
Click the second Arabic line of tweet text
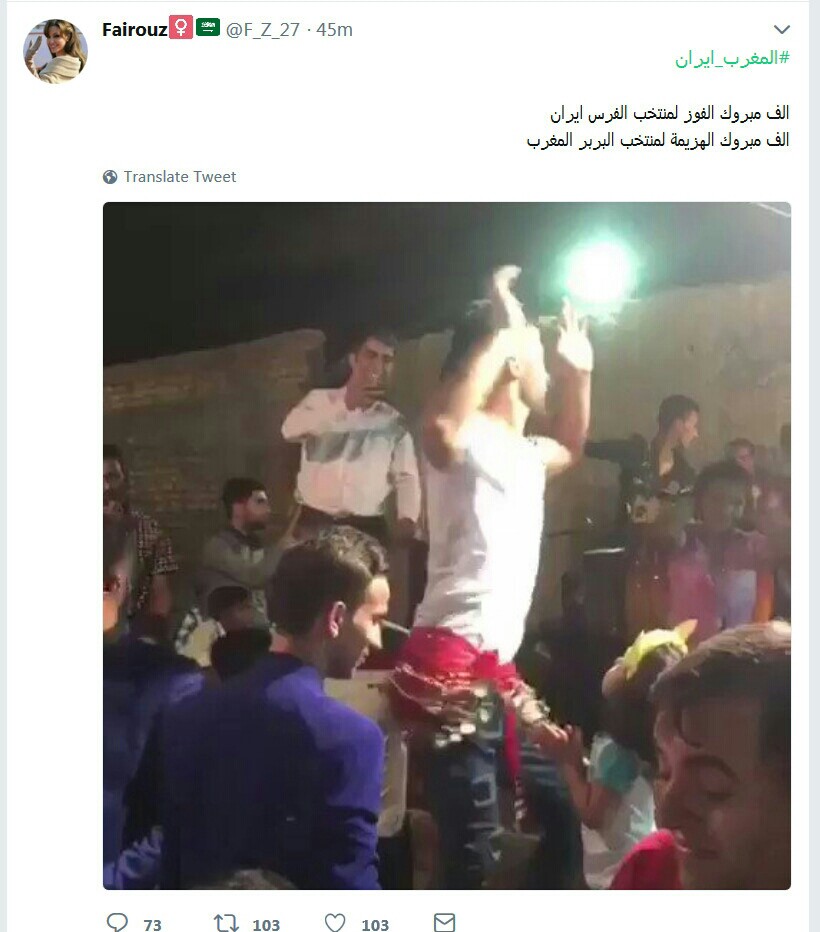coord(658,140)
